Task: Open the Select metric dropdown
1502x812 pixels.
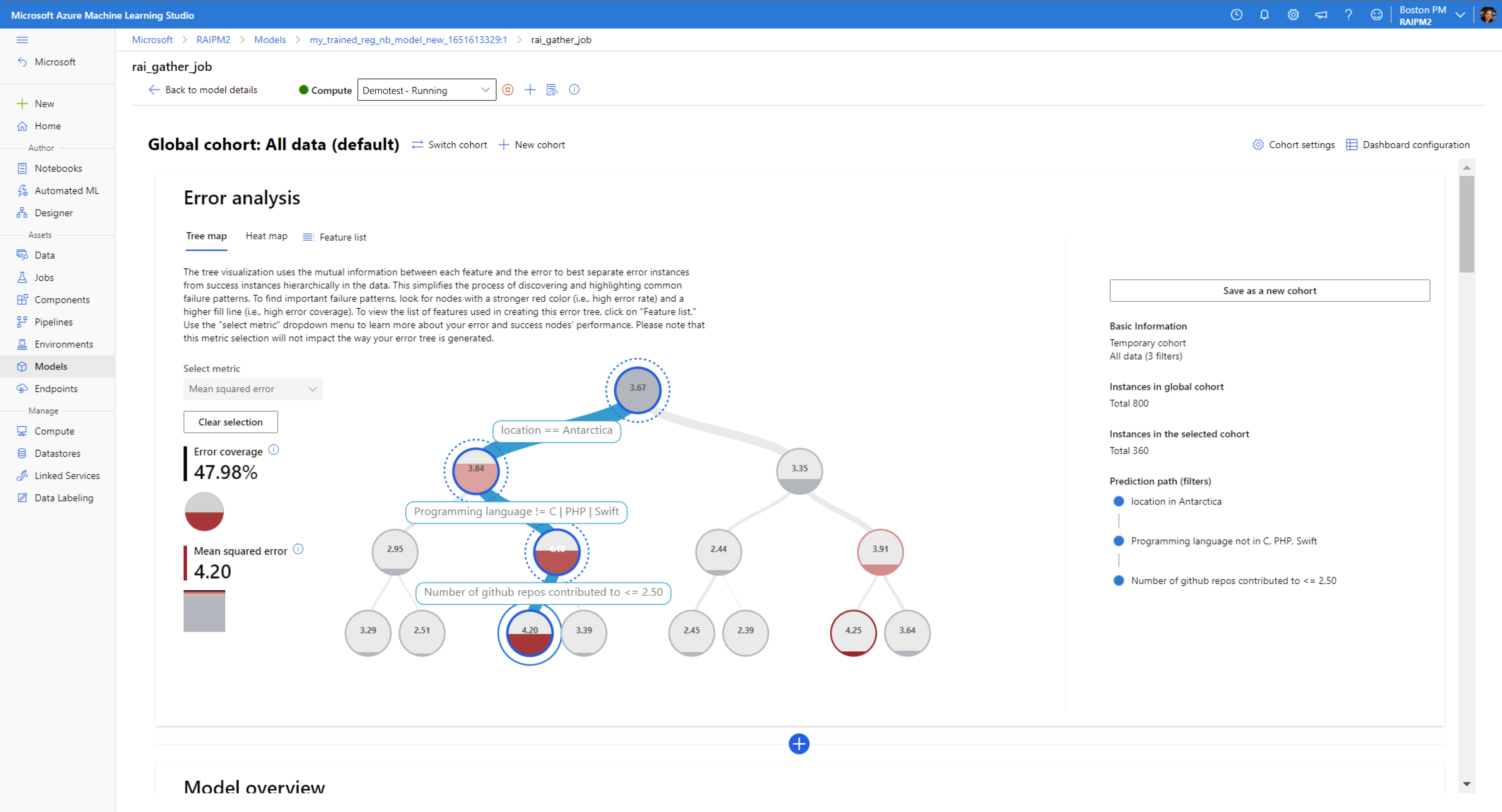Action: [253, 389]
